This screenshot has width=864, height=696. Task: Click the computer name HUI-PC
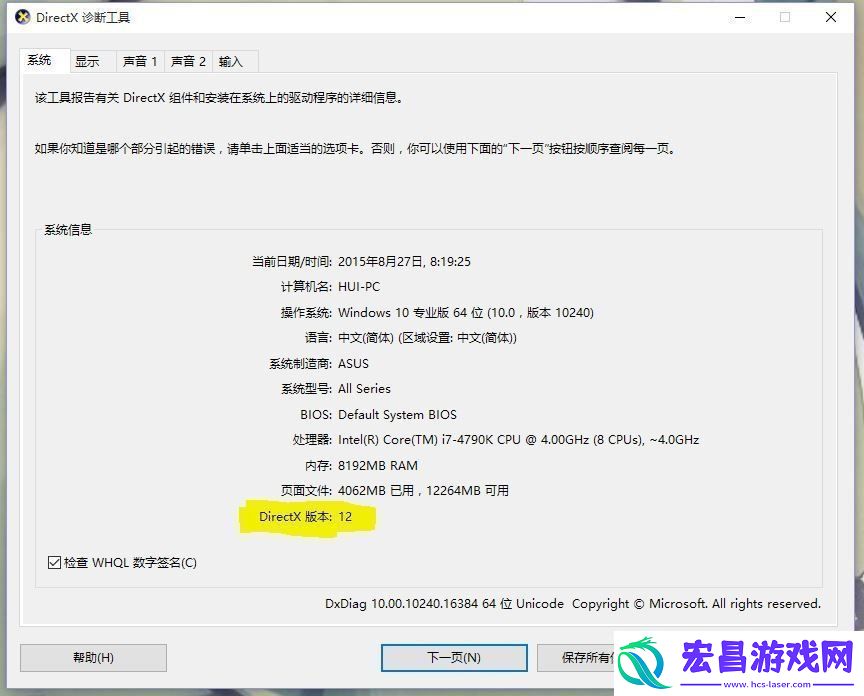pyautogui.click(x=359, y=287)
